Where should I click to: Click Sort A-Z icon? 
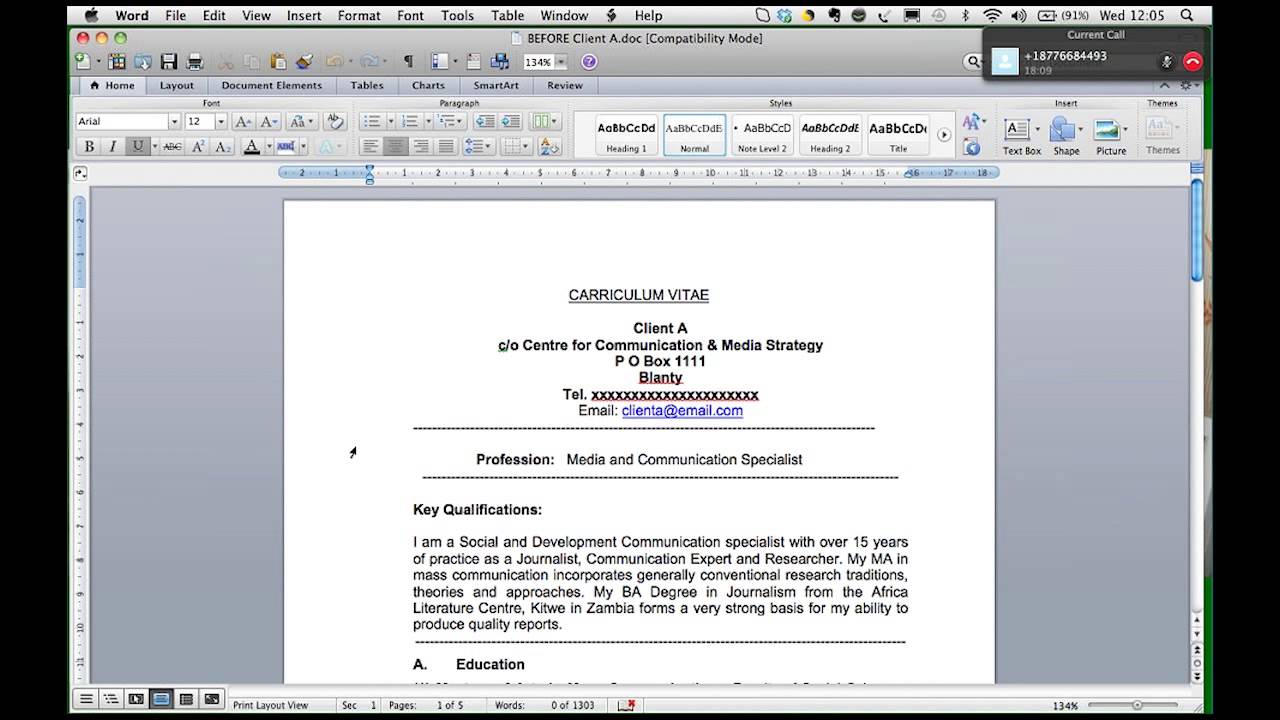click(549, 147)
